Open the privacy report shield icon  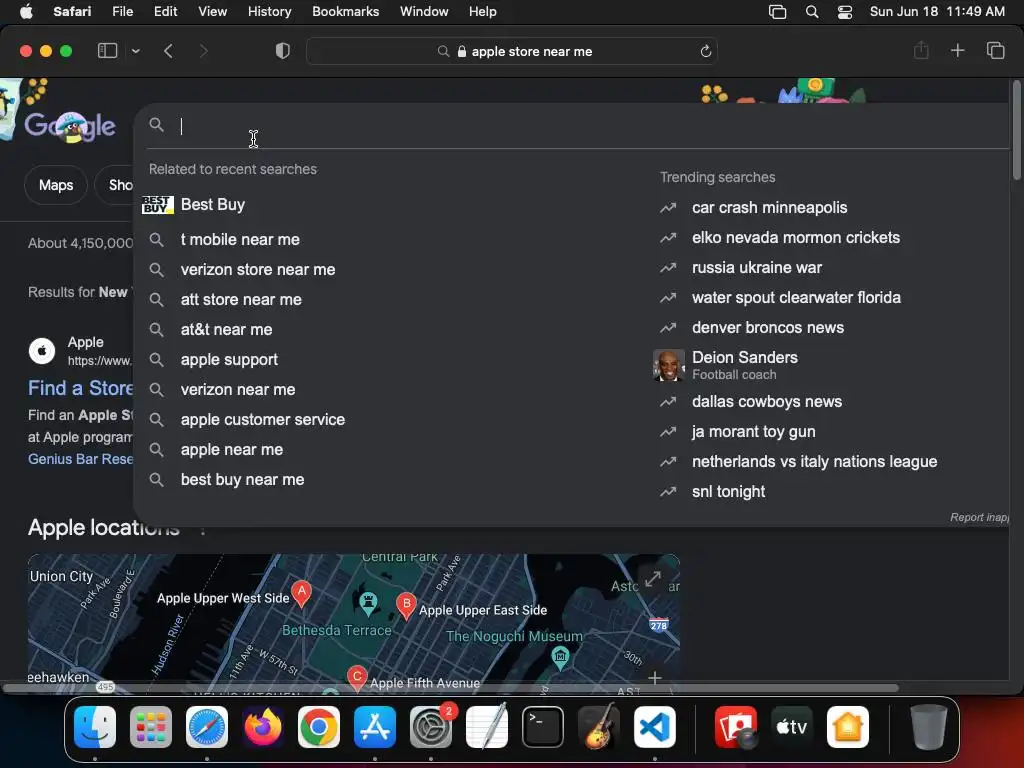tap(282, 51)
